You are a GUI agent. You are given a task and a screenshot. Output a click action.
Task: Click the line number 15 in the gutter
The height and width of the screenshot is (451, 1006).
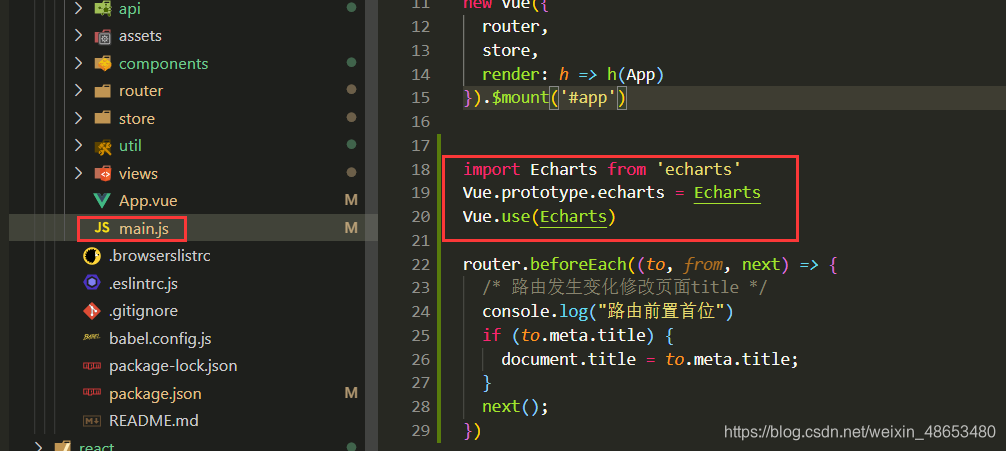(x=420, y=98)
